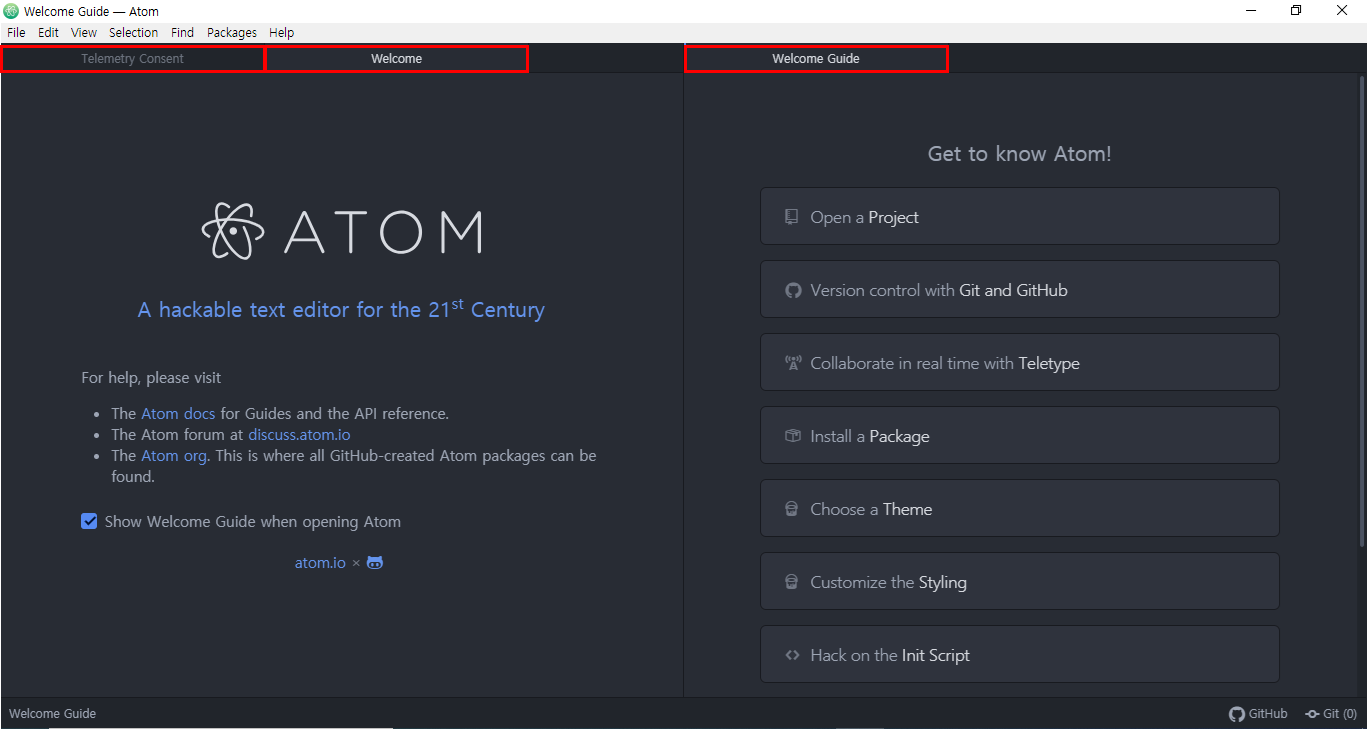Click the Get to know Atom! heading
Viewport: 1367px width, 729px height.
point(1019,154)
